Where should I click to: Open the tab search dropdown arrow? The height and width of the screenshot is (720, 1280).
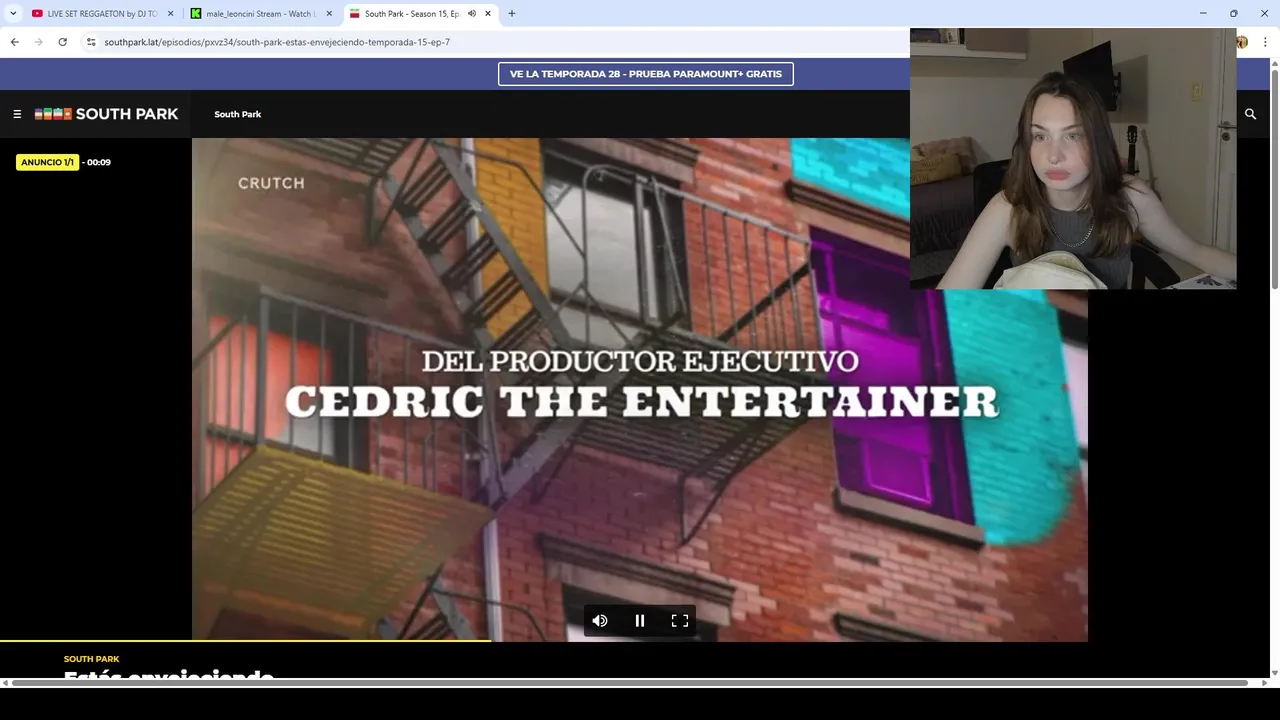tap(12, 14)
